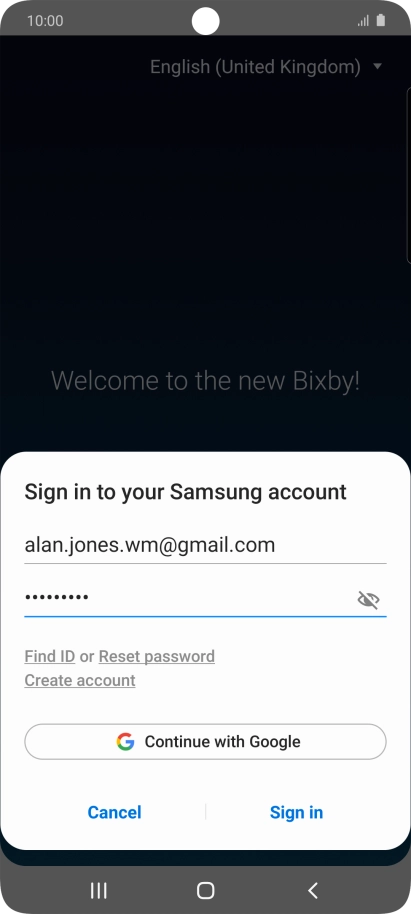Open the language dropdown arrow
Viewport: 411px width, 914px height.
(x=377, y=66)
